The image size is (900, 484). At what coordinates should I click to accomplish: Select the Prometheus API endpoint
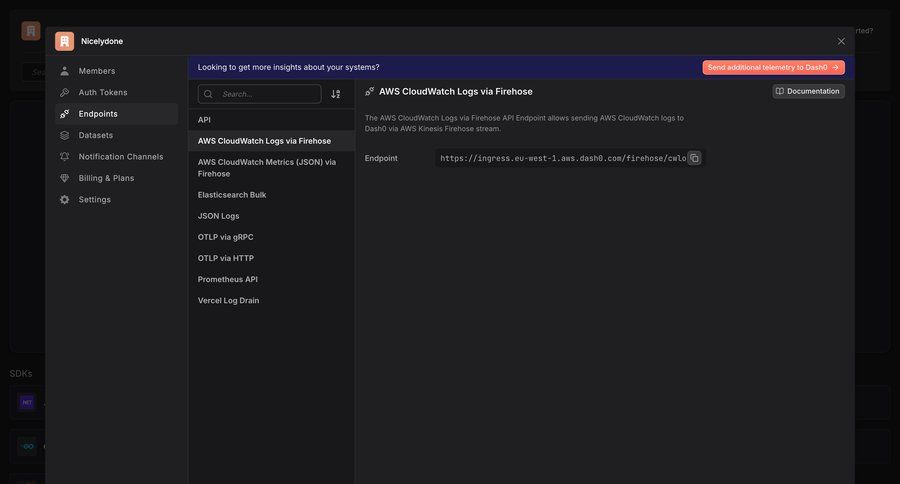click(271, 280)
